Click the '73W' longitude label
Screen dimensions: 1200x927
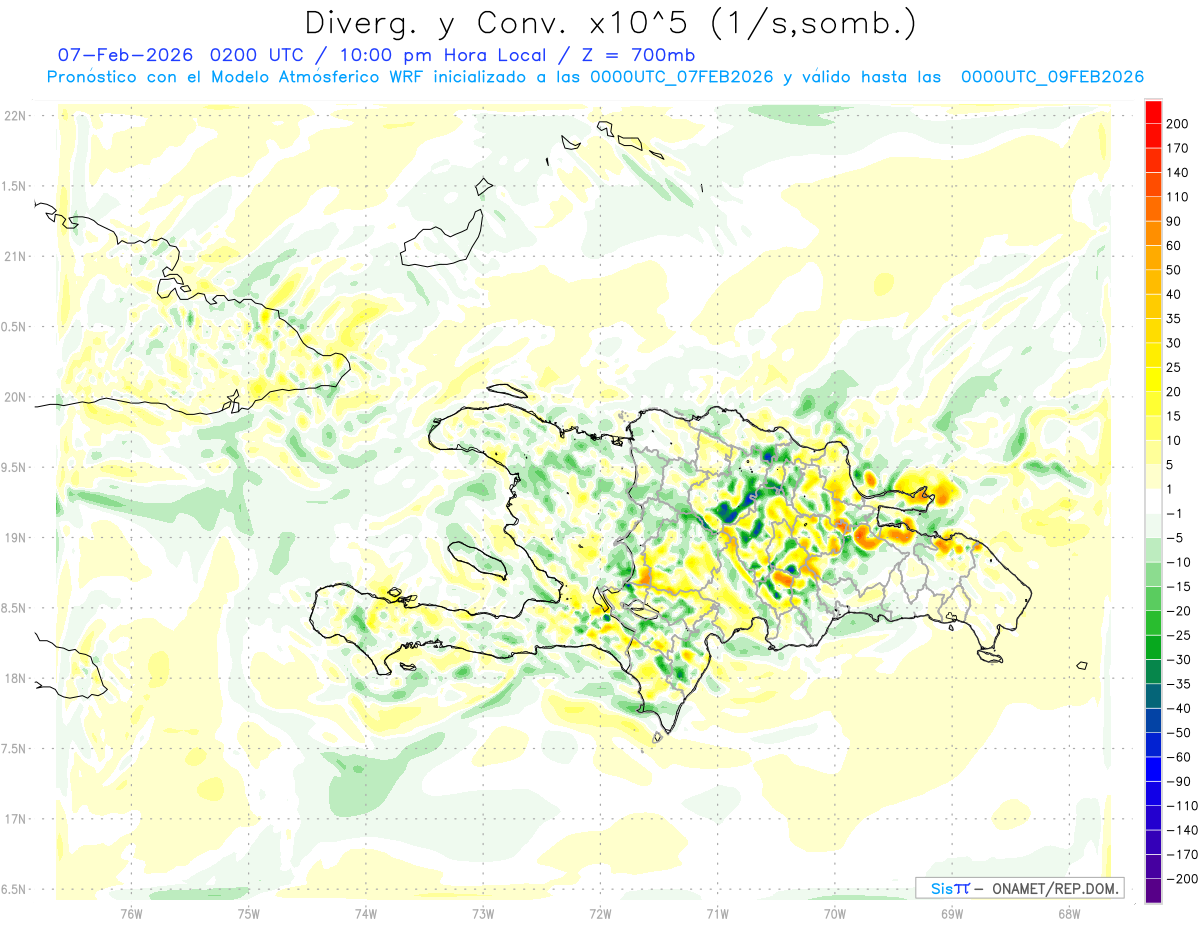click(x=483, y=913)
